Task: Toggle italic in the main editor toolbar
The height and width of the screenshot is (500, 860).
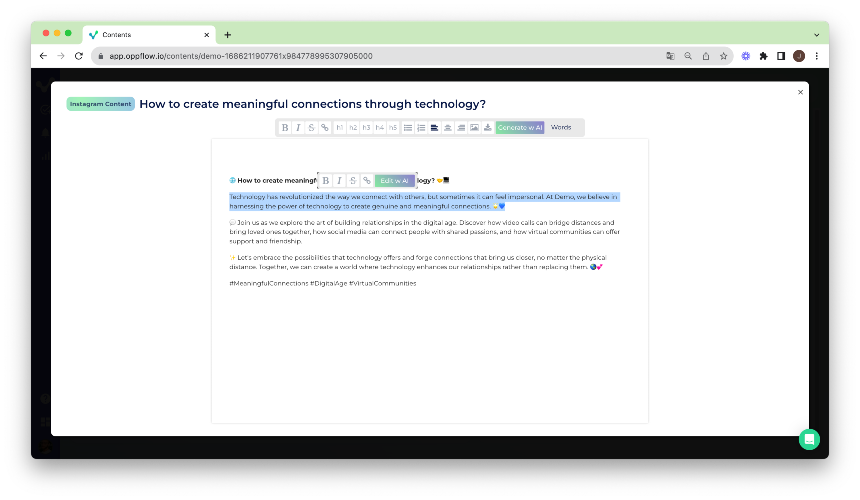Action: (x=298, y=128)
